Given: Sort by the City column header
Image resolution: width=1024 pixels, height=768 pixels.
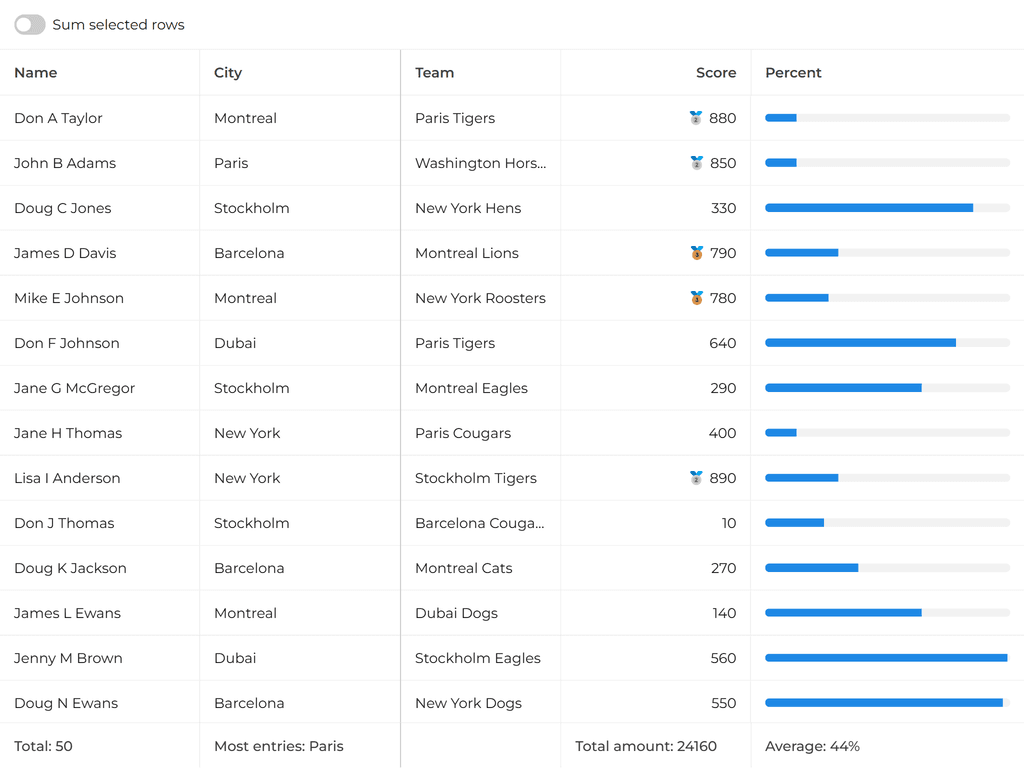Looking at the screenshot, I should tap(228, 73).
